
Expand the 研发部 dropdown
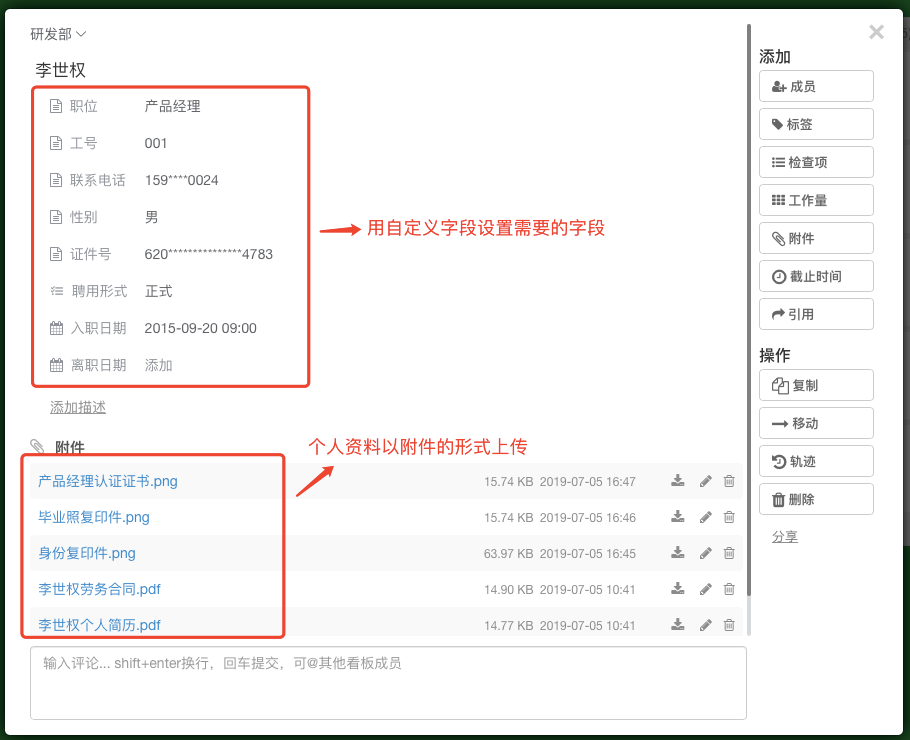pos(58,34)
